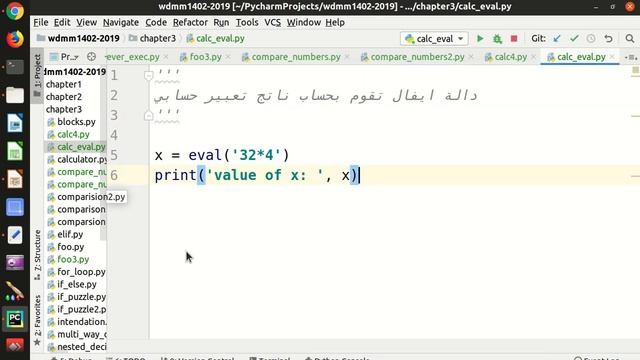Screen dimensions: 640x360
Task: Open the Window menu
Action: pos(304,22)
